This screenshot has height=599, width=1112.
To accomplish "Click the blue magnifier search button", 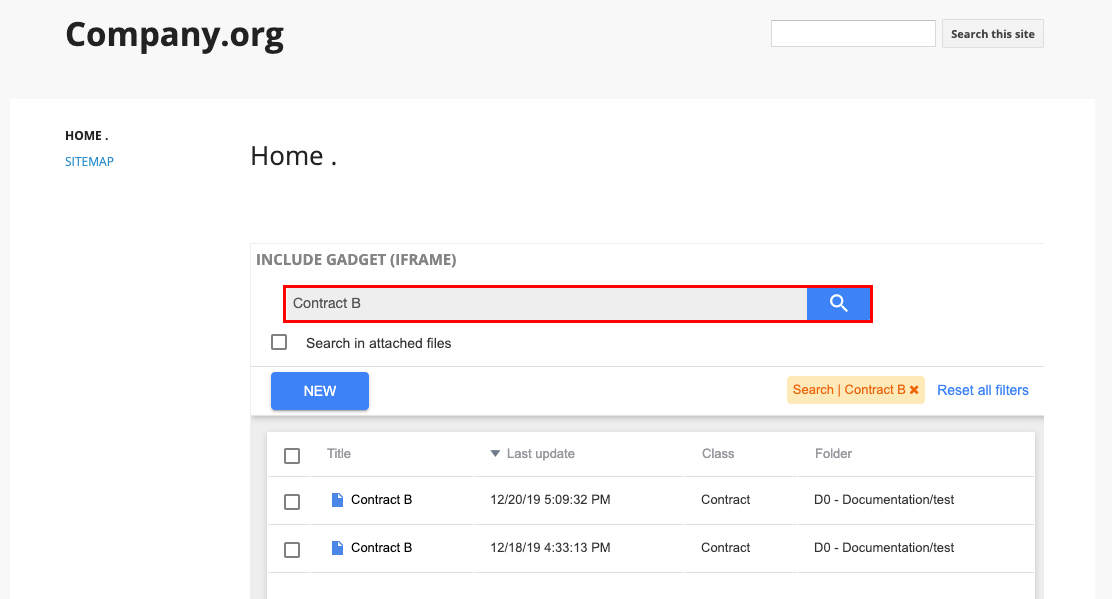I will (838, 303).
